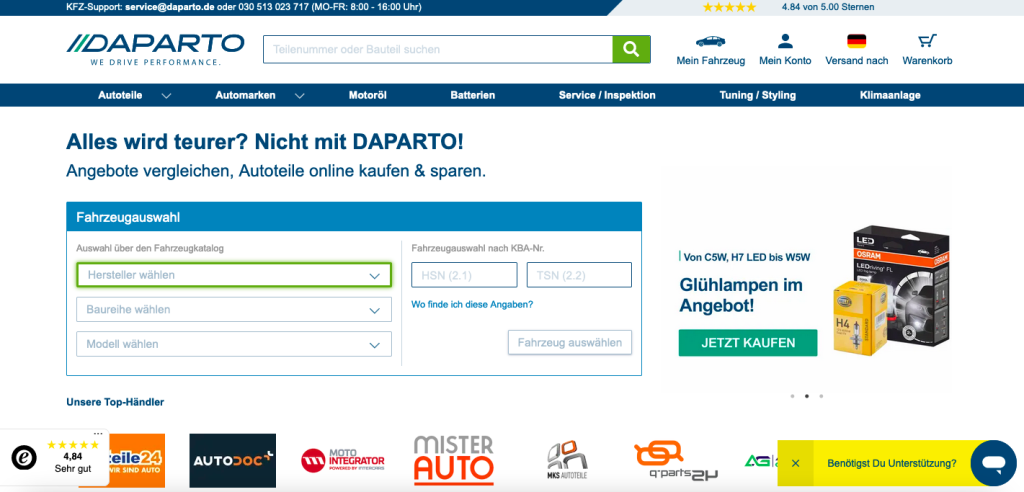Focus the HSN (2.1) input field
This screenshot has width=1024, height=492.
click(464, 275)
